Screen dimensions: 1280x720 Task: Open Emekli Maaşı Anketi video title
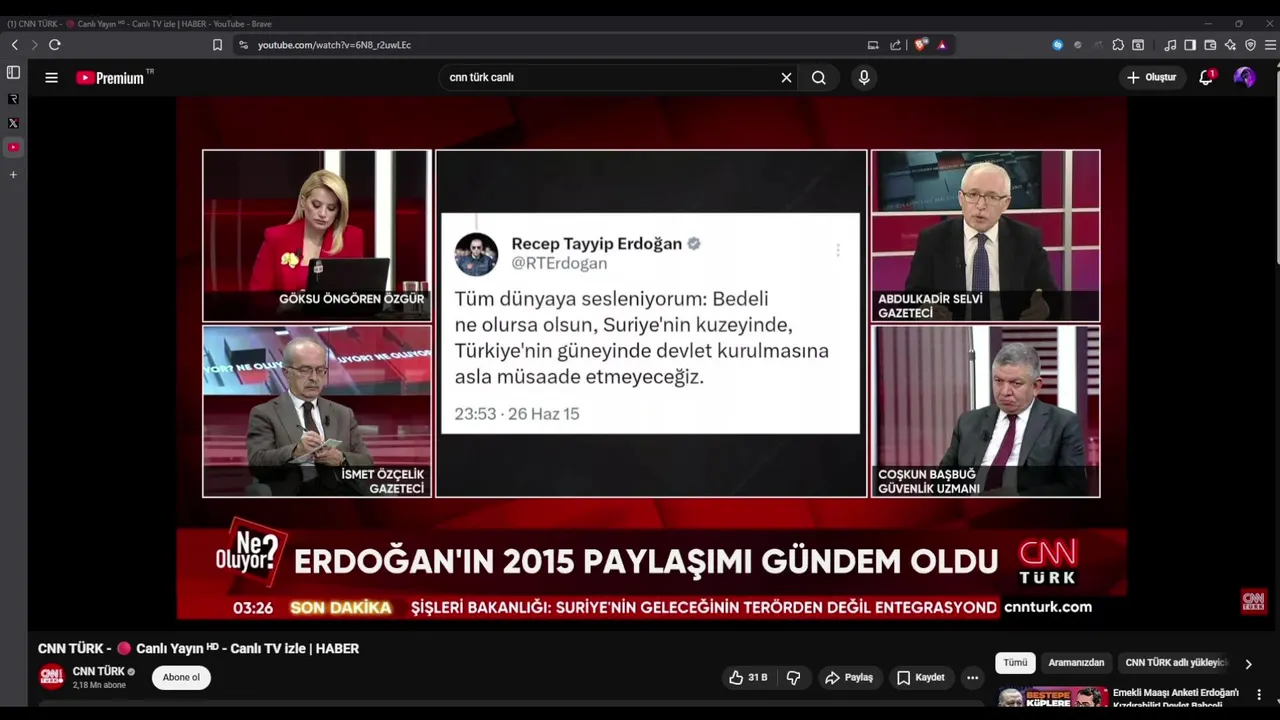point(1176,698)
